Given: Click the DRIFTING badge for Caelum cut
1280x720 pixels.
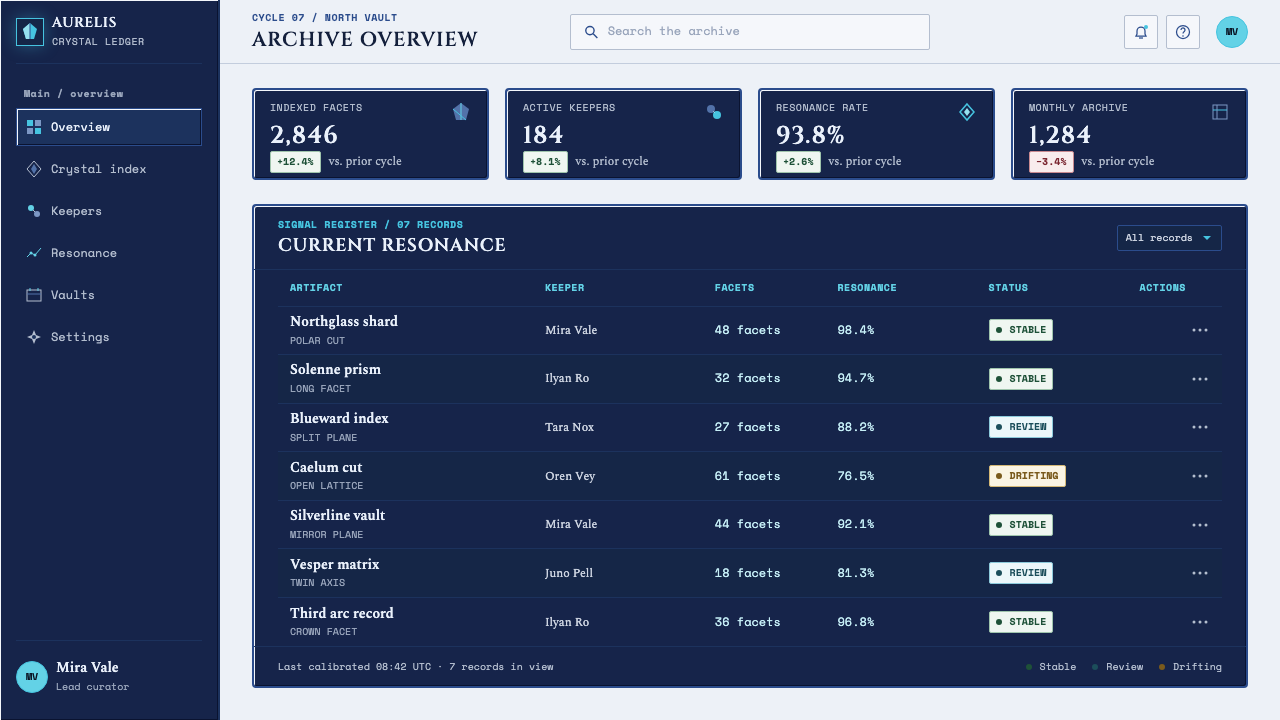Looking at the screenshot, I should (1027, 476).
